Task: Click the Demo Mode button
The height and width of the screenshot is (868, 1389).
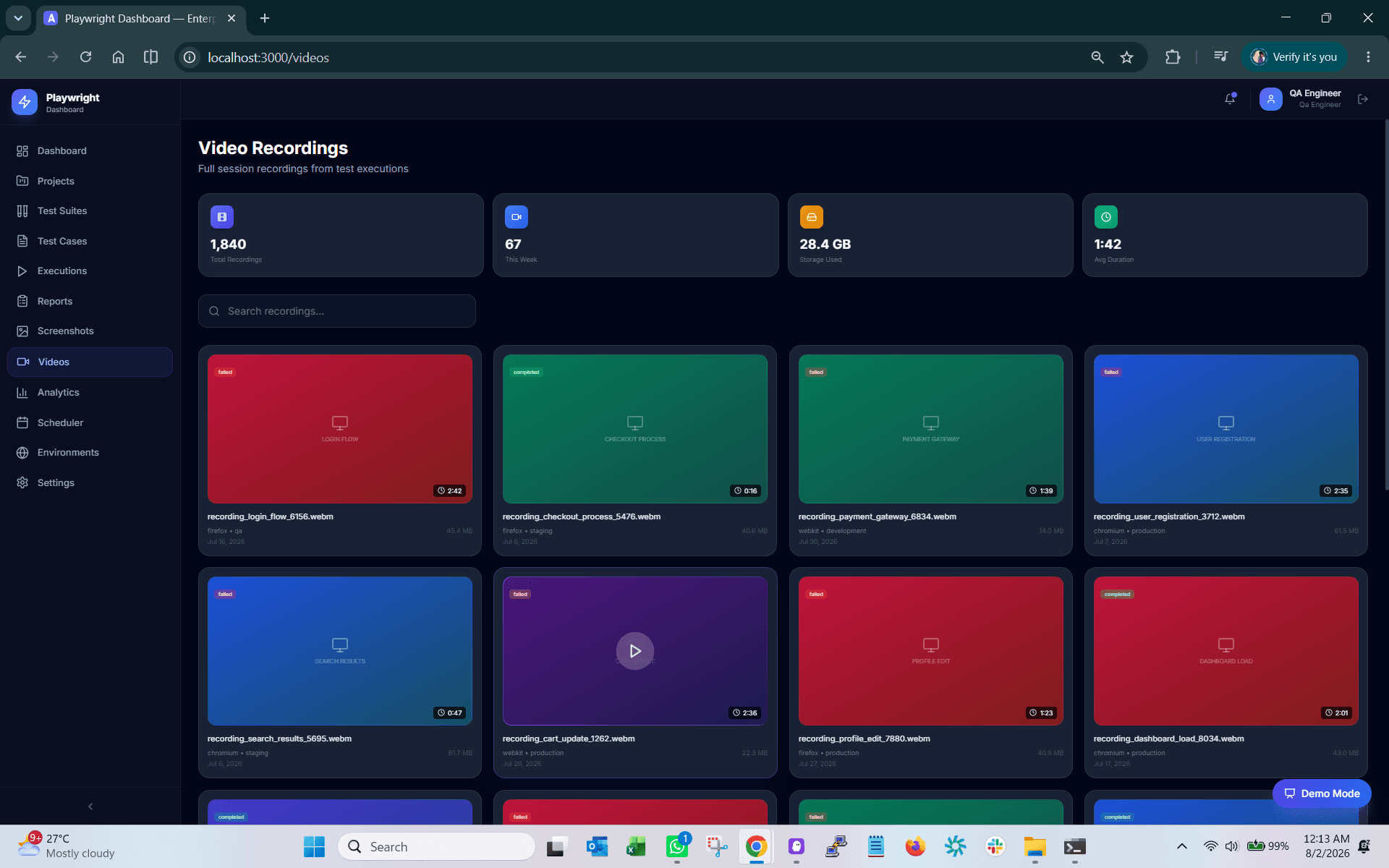Action: tap(1322, 793)
